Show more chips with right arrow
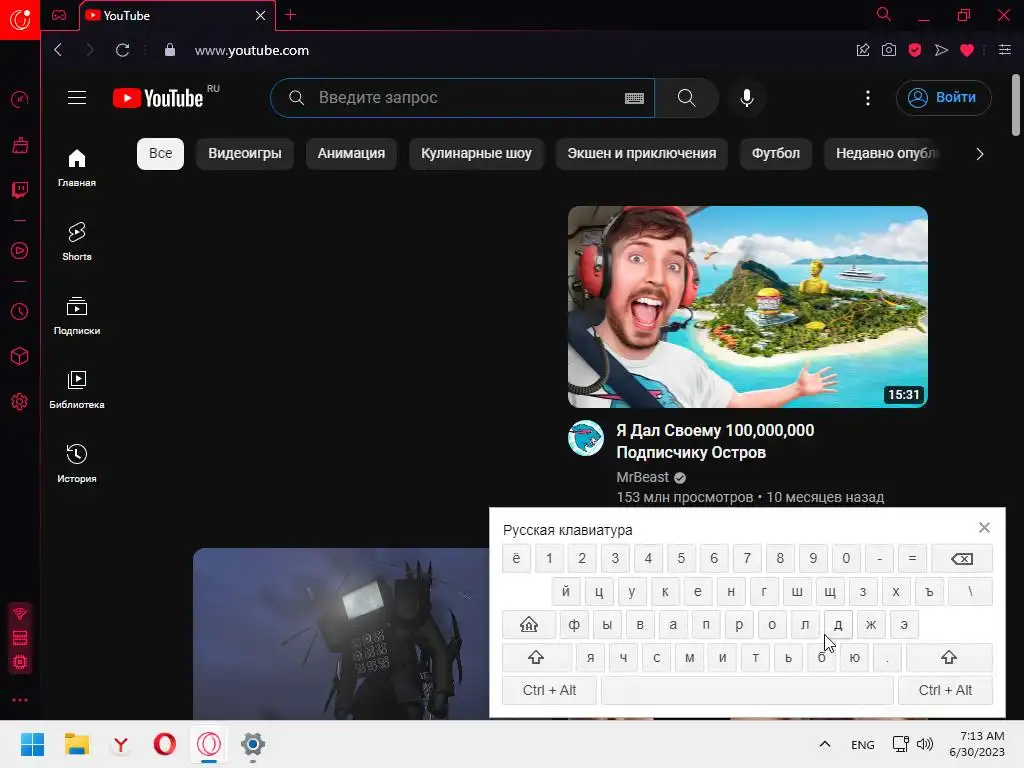This screenshot has width=1024, height=768. point(980,154)
